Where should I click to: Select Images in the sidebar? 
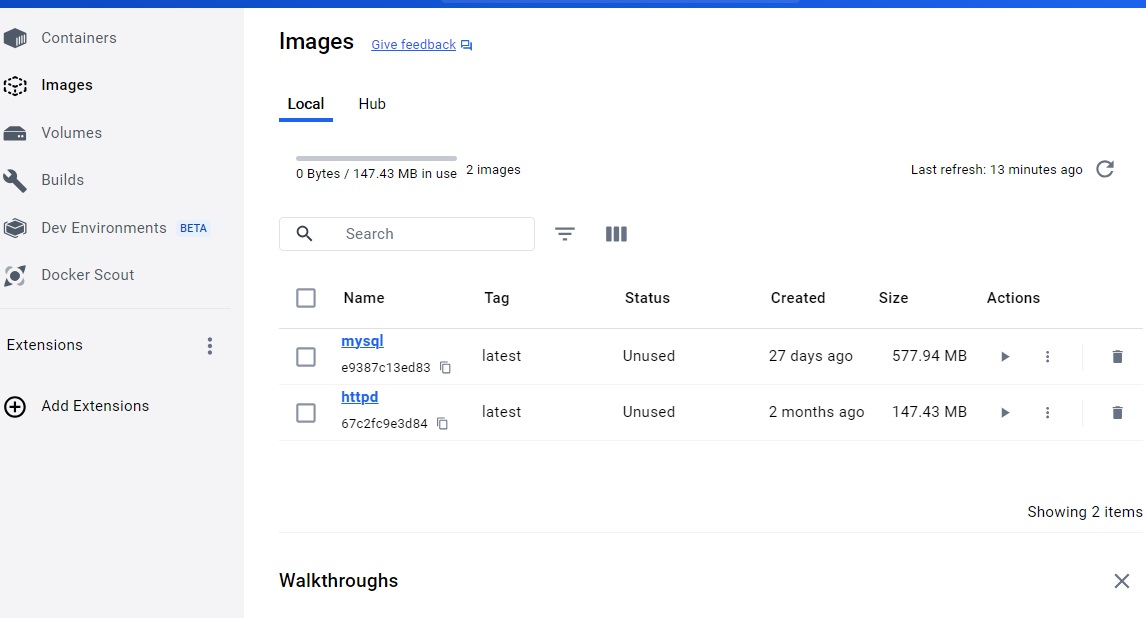coord(67,85)
